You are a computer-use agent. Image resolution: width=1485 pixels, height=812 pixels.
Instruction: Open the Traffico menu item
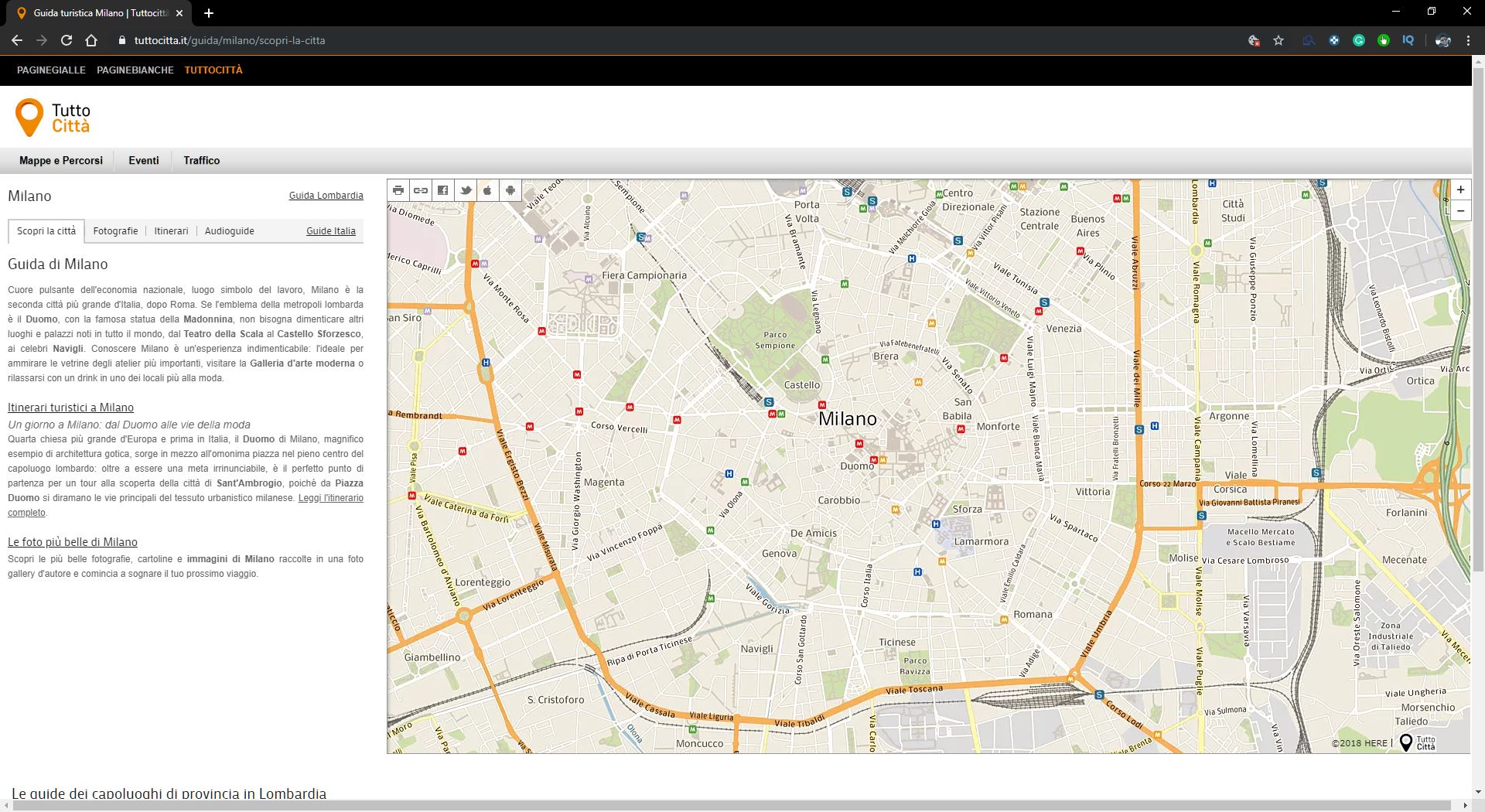(x=202, y=160)
